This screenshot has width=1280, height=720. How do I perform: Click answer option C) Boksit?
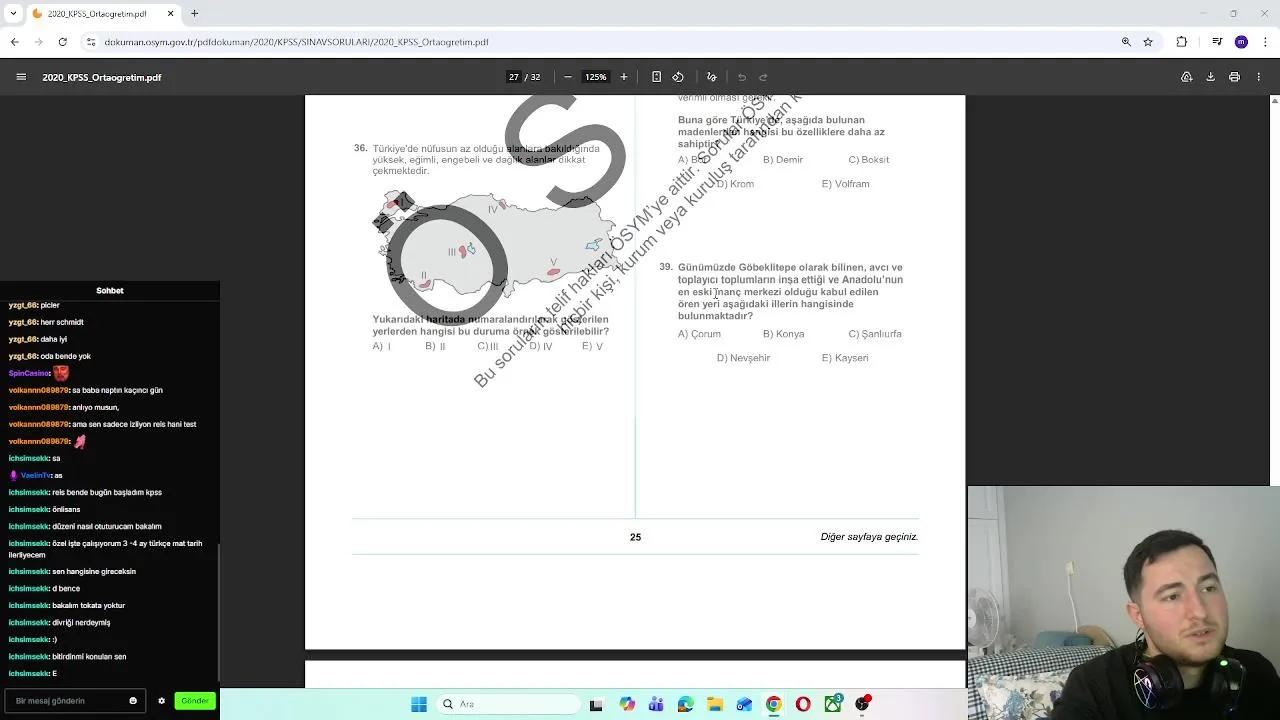pyautogui.click(x=868, y=160)
